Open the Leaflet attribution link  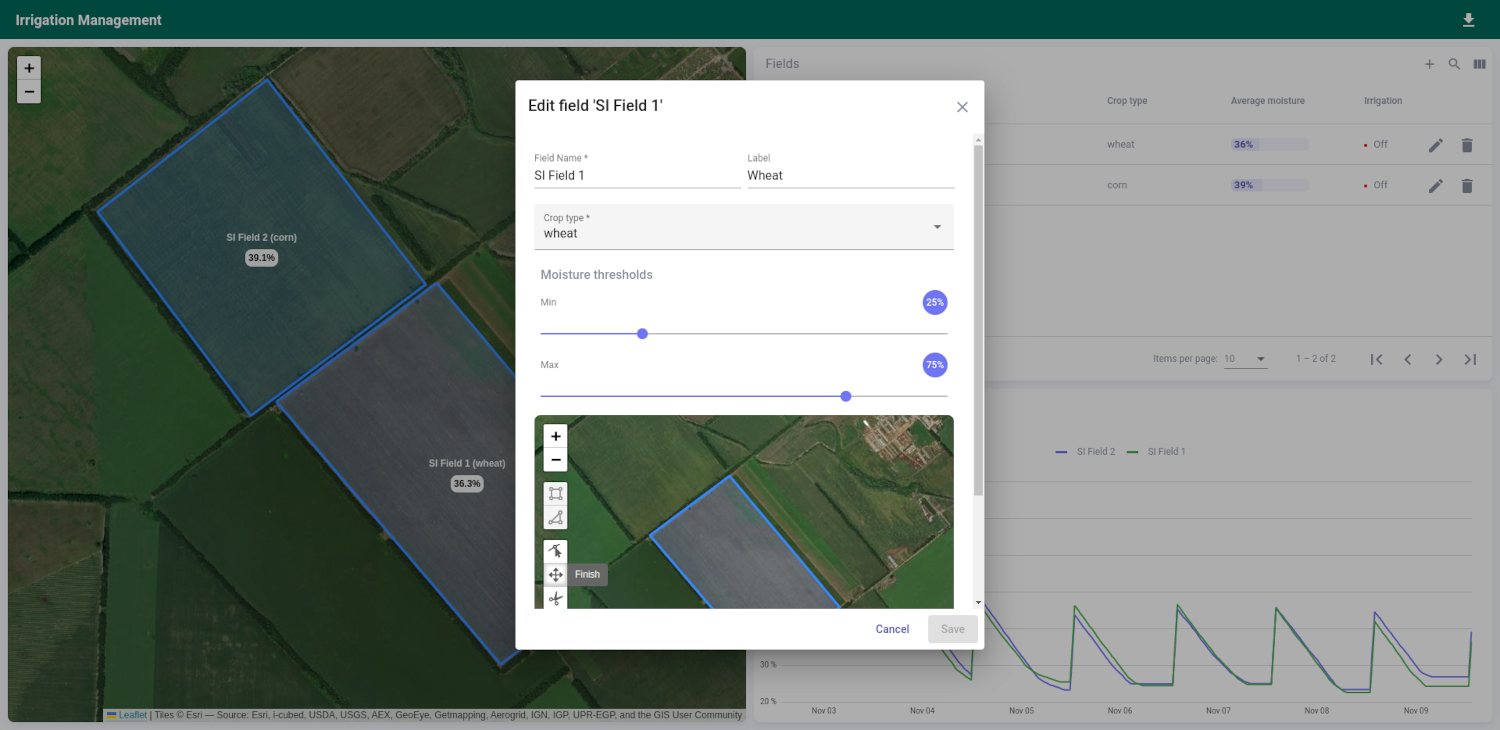click(132, 715)
